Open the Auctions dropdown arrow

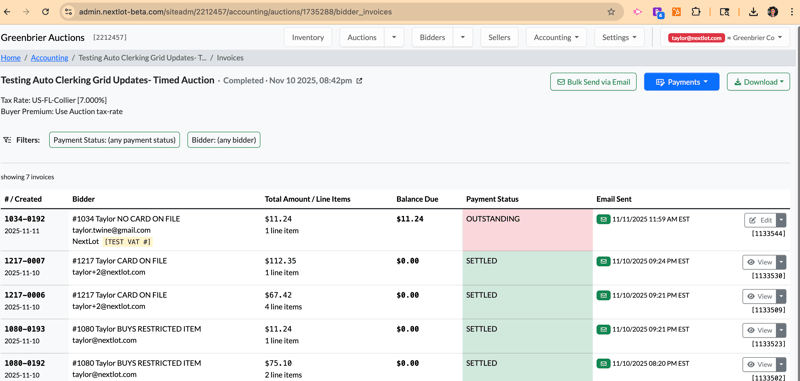pos(394,37)
